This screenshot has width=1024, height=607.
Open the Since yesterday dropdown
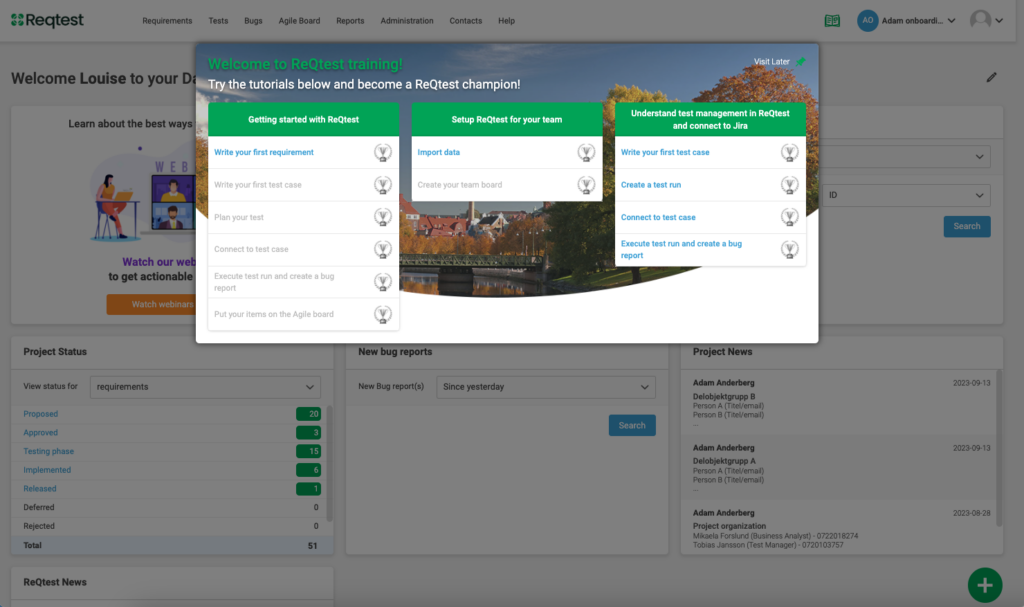point(546,387)
